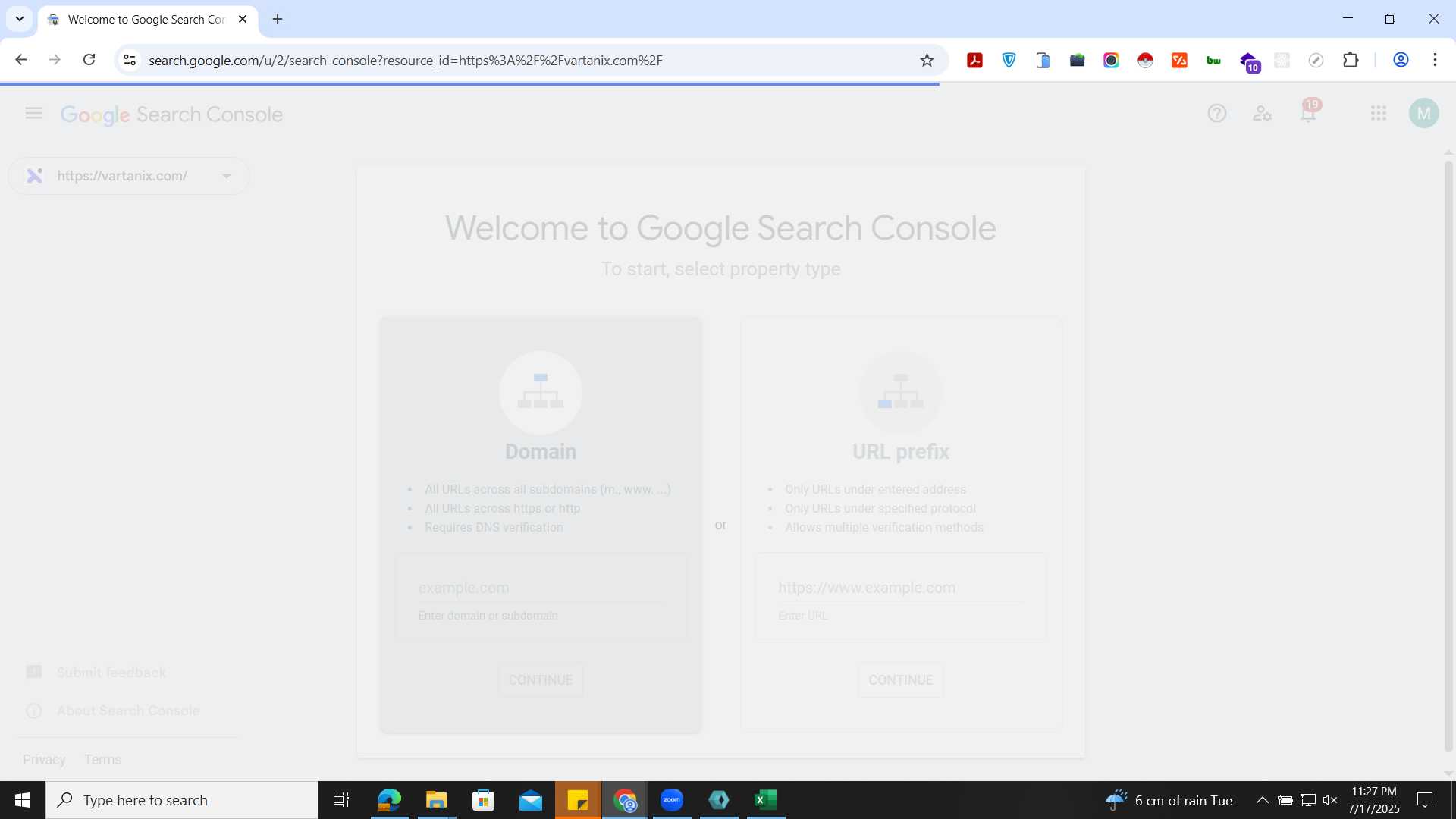
Task: Open File Explorer from taskbar
Action: (436, 800)
